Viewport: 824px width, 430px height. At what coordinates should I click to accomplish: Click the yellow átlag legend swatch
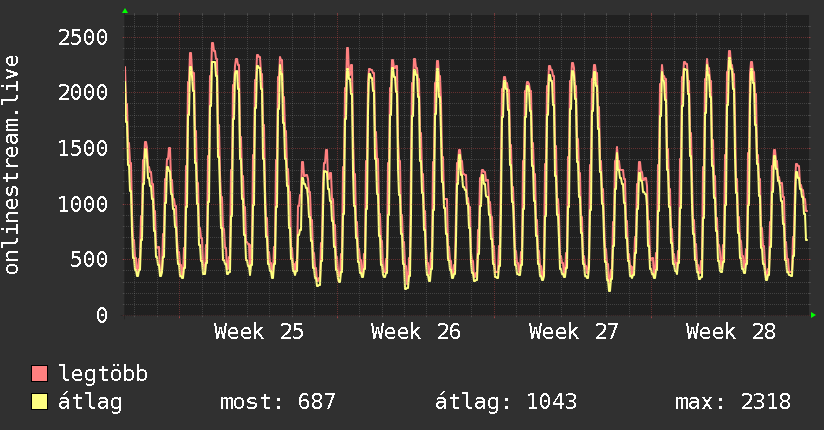coord(39,402)
